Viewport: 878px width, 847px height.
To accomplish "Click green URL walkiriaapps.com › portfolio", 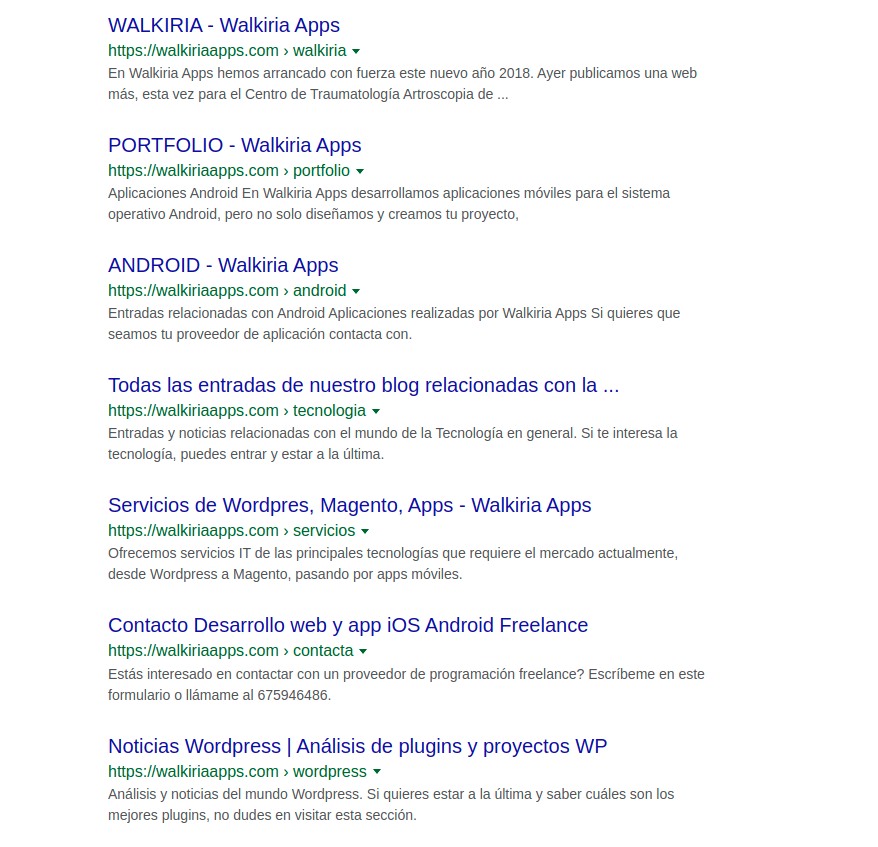I will (229, 170).
